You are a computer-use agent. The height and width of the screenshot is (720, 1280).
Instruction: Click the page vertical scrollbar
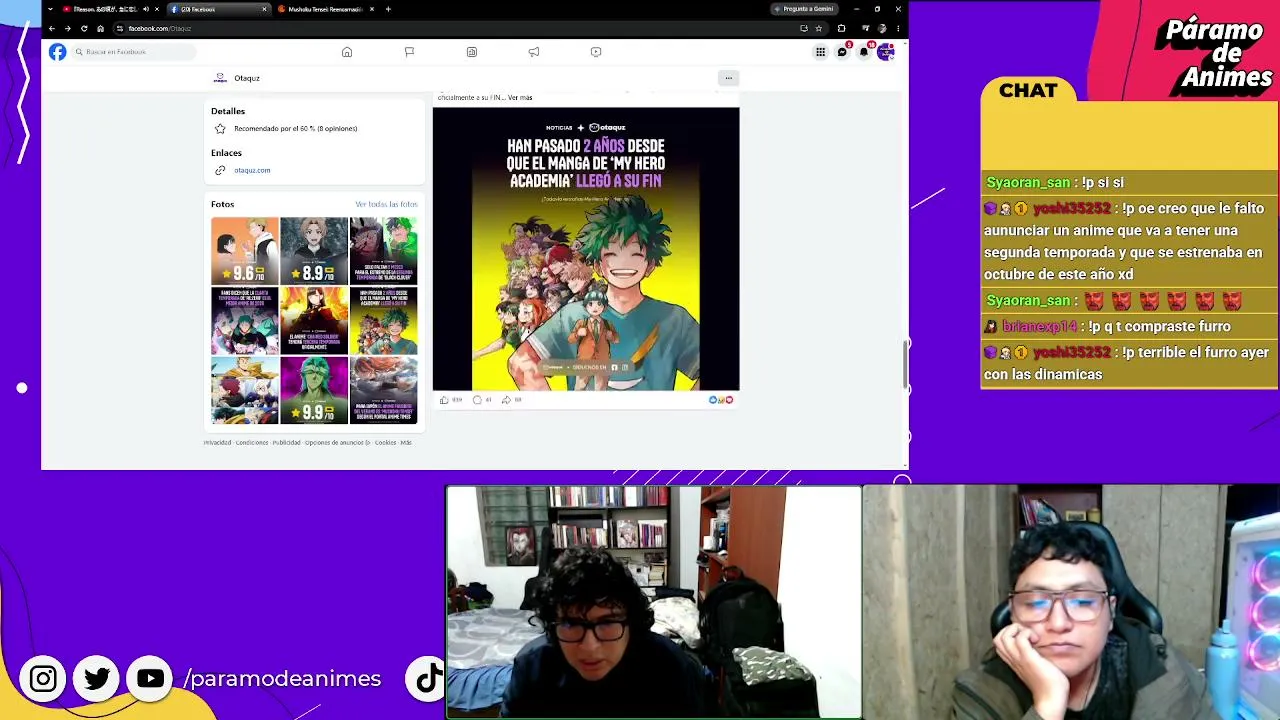point(905,362)
